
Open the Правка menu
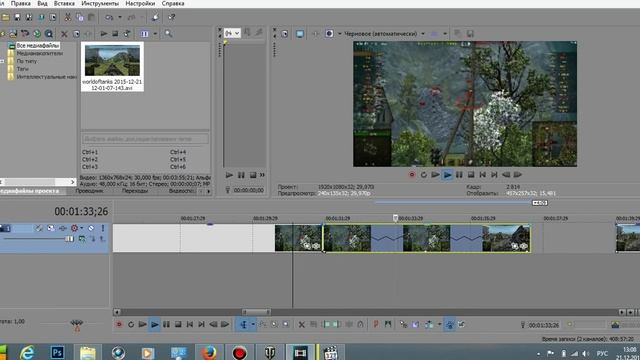[20, 3]
